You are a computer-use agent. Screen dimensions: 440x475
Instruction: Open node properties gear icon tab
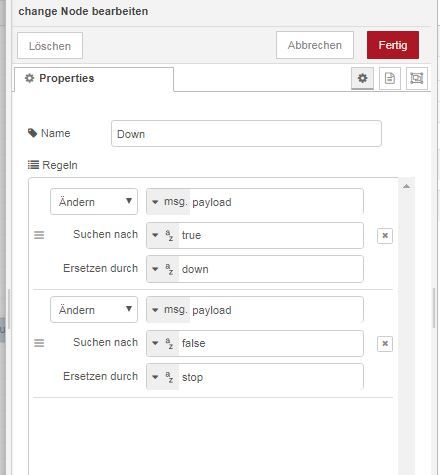point(362,78)
